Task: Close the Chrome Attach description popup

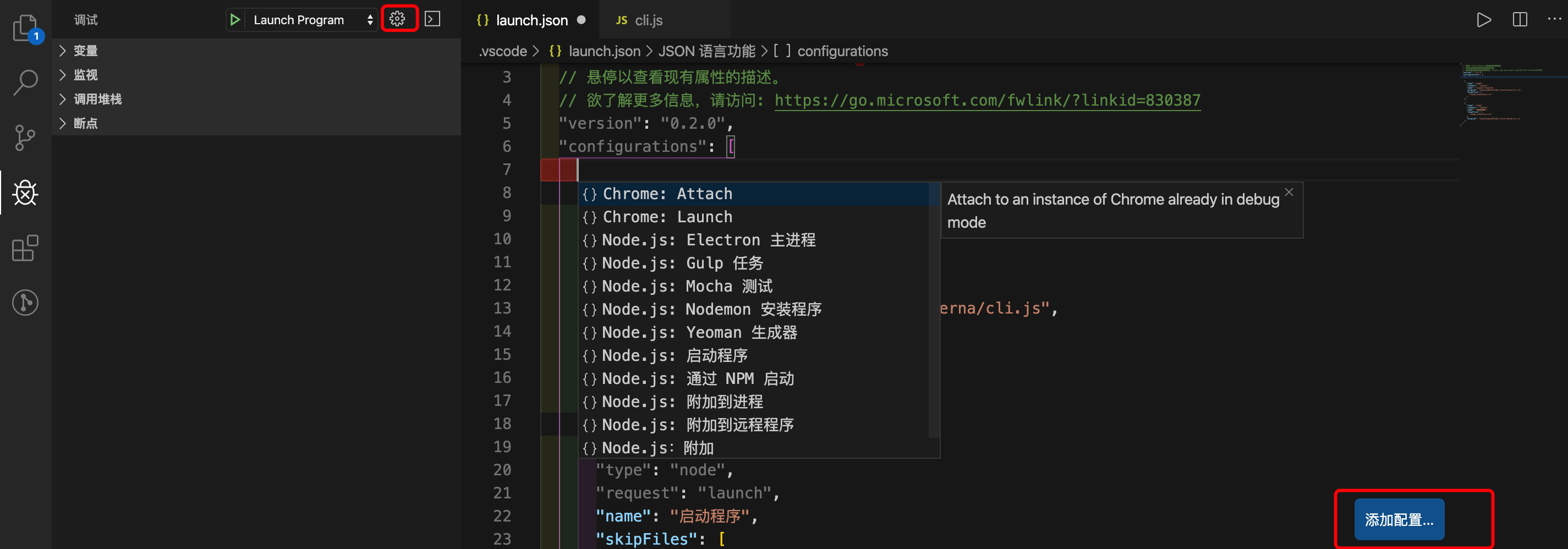Action: point(1289,193)
